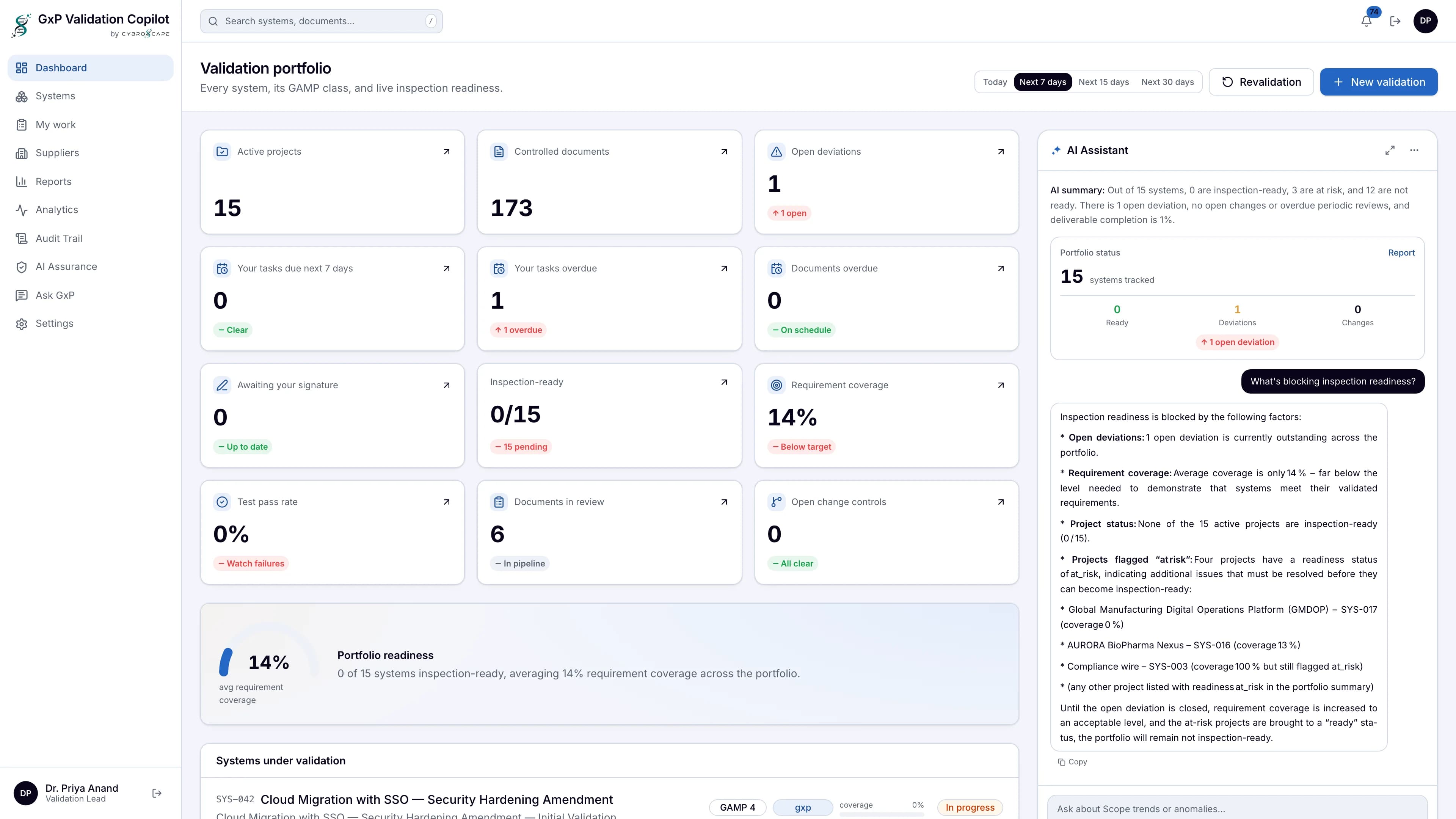
Task: Open Your tasks overdue card arrow
Action: pos(724,268)
